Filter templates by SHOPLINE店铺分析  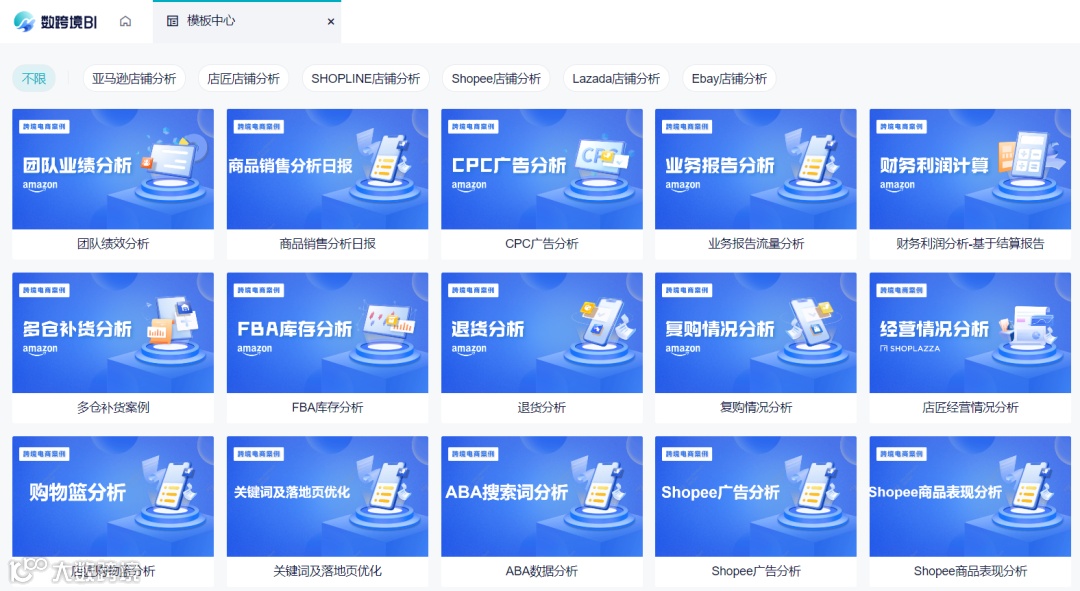(x=365, y=77)
